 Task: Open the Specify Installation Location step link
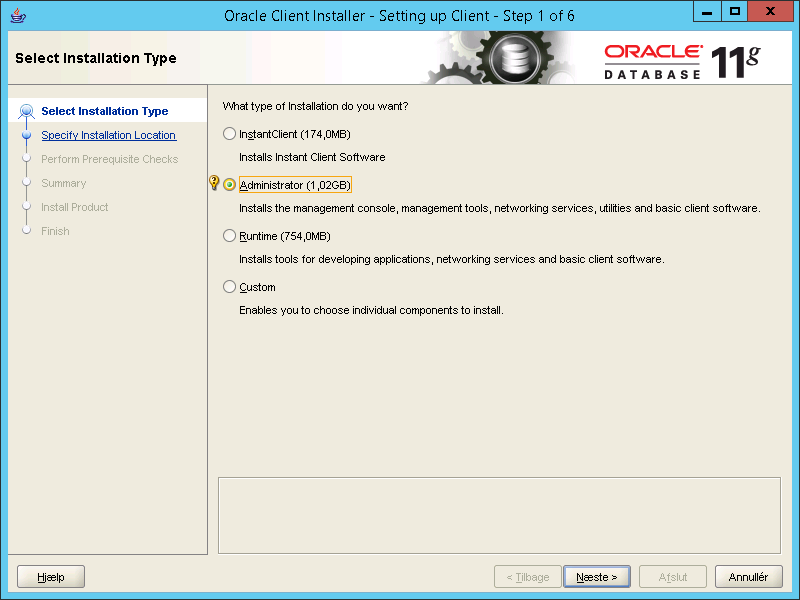pos(109,135)
